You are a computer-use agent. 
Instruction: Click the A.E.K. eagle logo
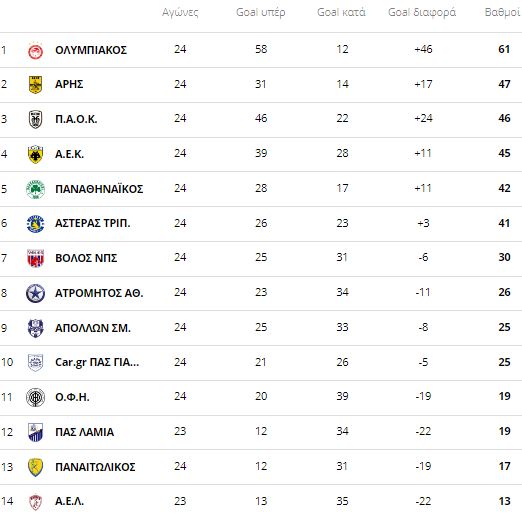[35, 154]
